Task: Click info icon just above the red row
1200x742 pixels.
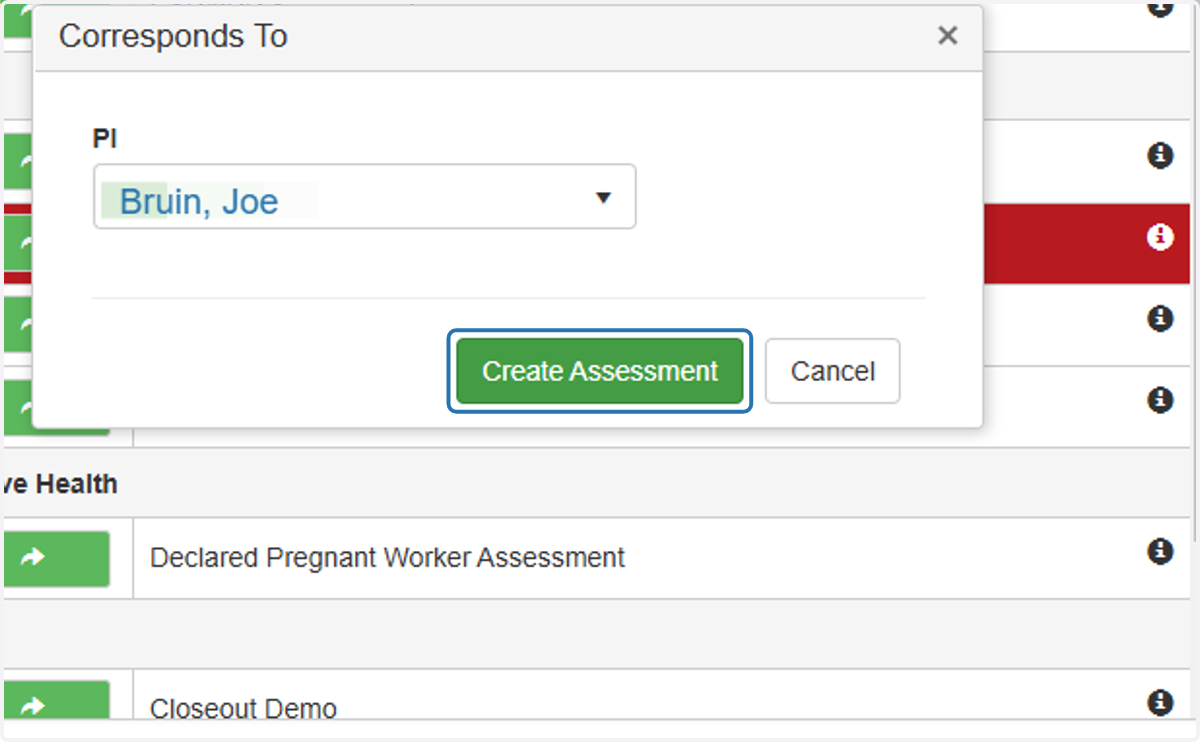Action: [x=1160, y=156]
